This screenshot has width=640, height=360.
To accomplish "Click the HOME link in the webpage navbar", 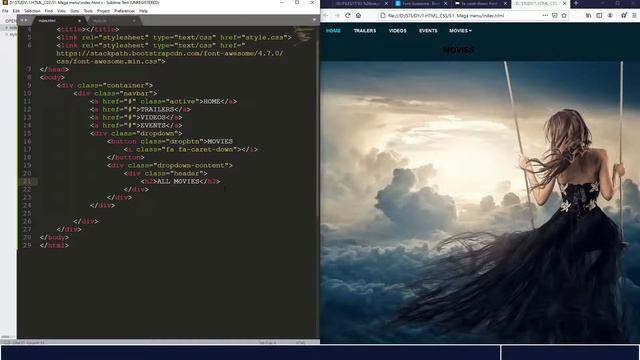I will 333,31.
